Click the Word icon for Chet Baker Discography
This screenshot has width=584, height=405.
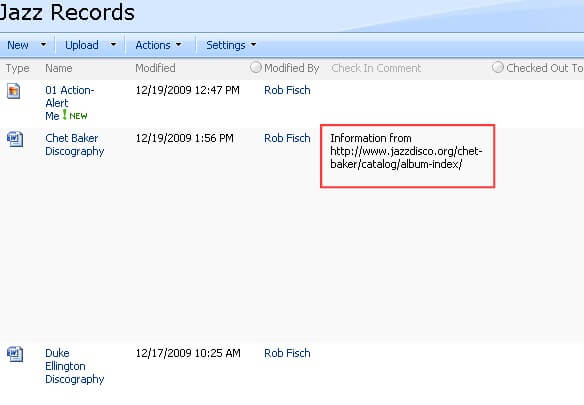pyautogui.click(x=15, y=139)
